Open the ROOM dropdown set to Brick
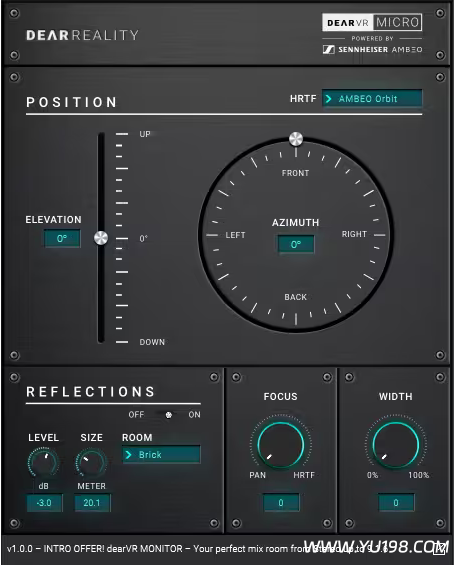This screenshot has height=565, width=454. (161, 454)
